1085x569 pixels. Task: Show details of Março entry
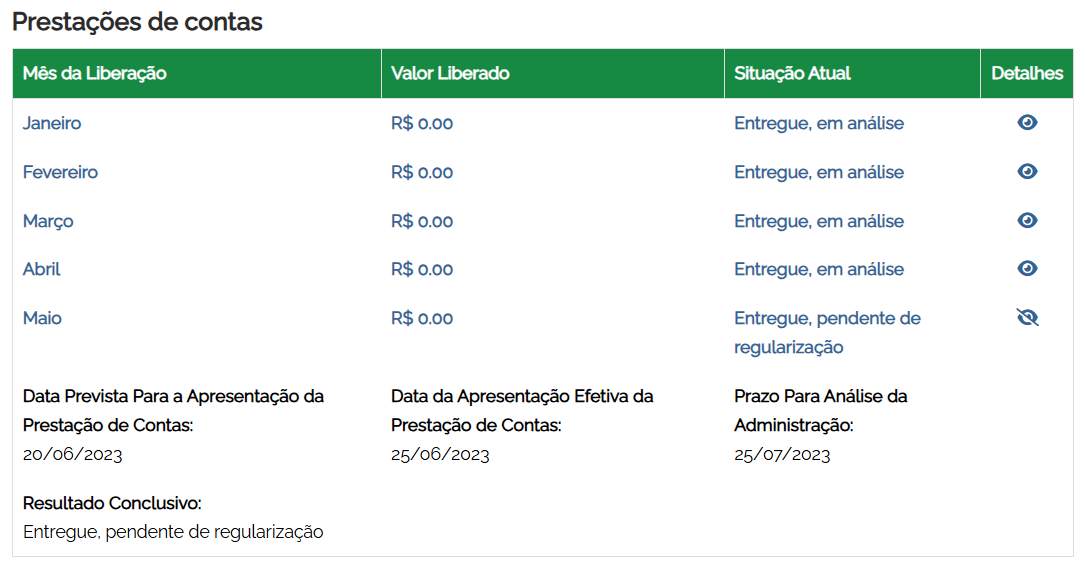point(1027,220)
